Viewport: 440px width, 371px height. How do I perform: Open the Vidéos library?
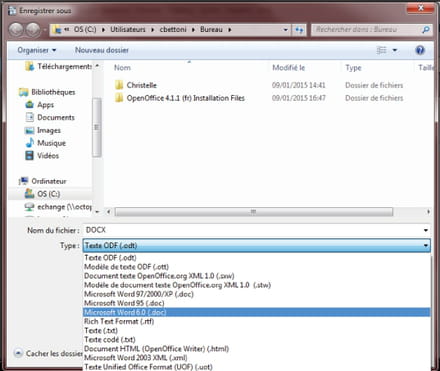coord(42,156)
